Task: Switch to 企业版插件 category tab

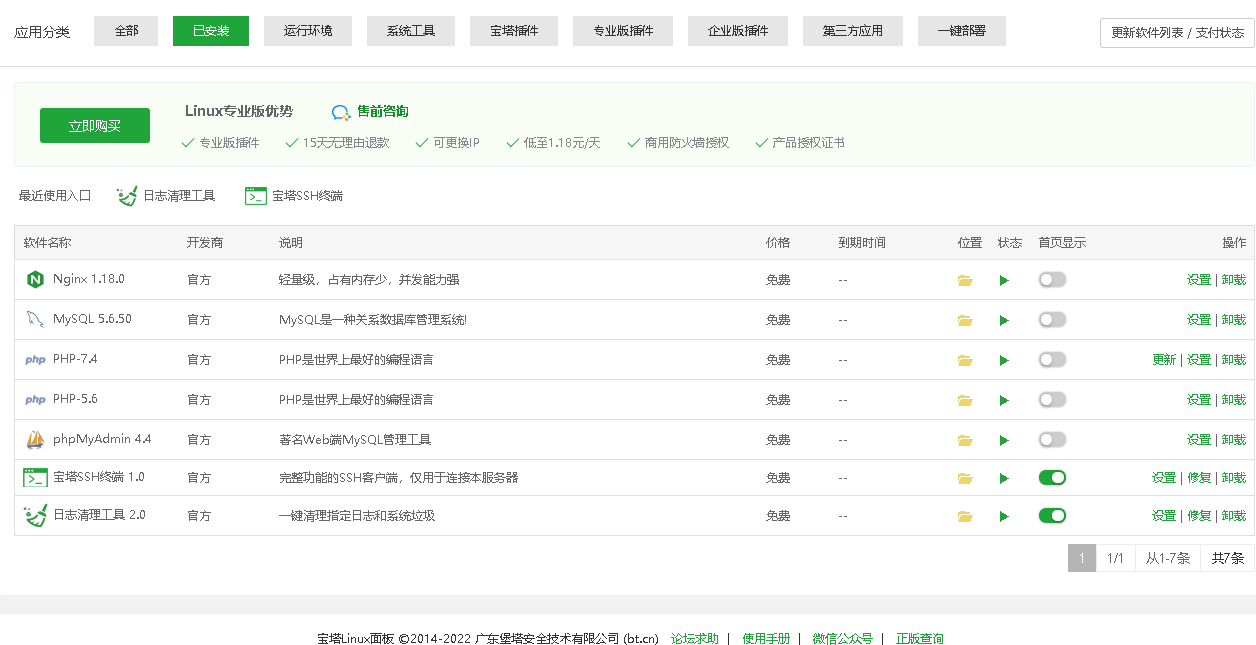Action: click(x=738, y=31)
